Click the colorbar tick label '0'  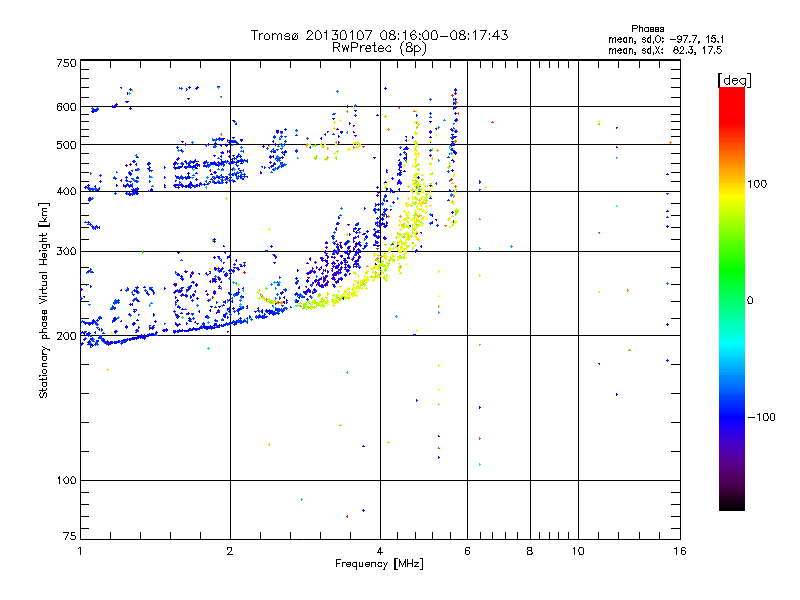click(750, 301)
